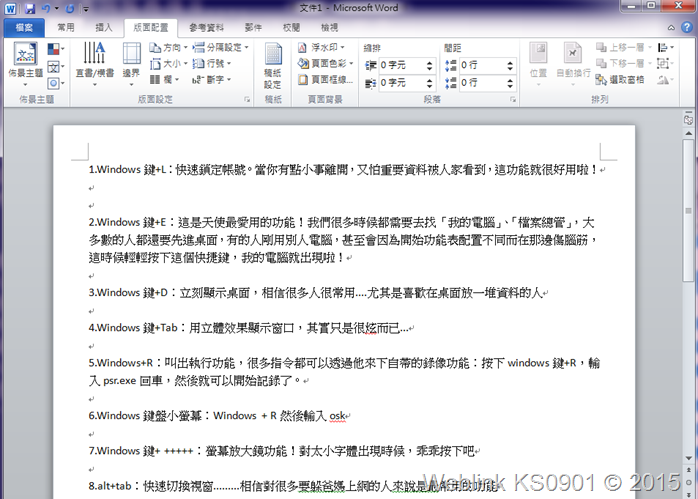Open the 分隔設定 (Breaks) dropdown
Image resolution: width=698 pixels, height=499 pixels.
(221, 48)
